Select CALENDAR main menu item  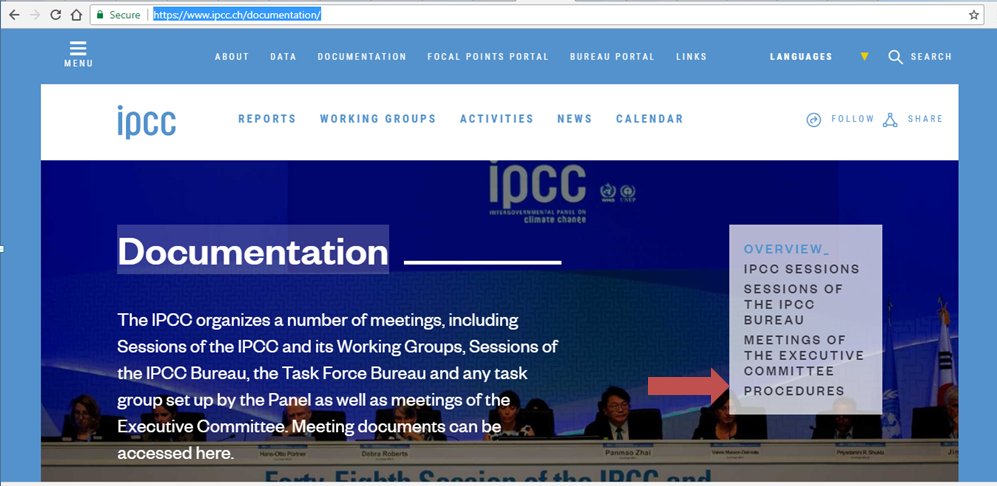650,119
